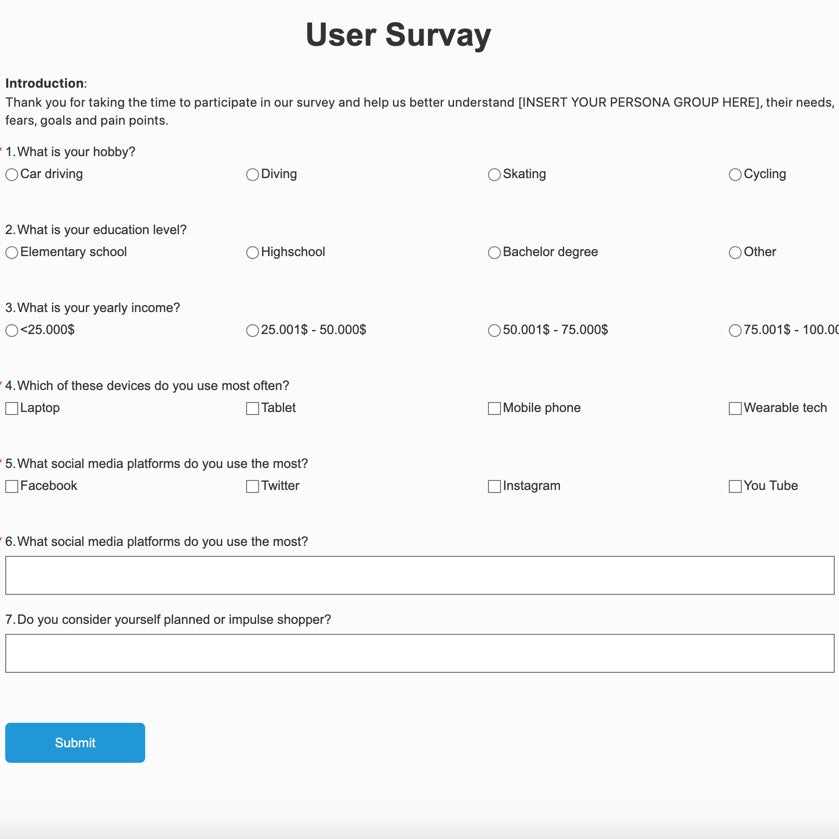The width and height of the screenshot is (839, 839).
Task: Focus the question 6 text field
Action: (420, 575)
